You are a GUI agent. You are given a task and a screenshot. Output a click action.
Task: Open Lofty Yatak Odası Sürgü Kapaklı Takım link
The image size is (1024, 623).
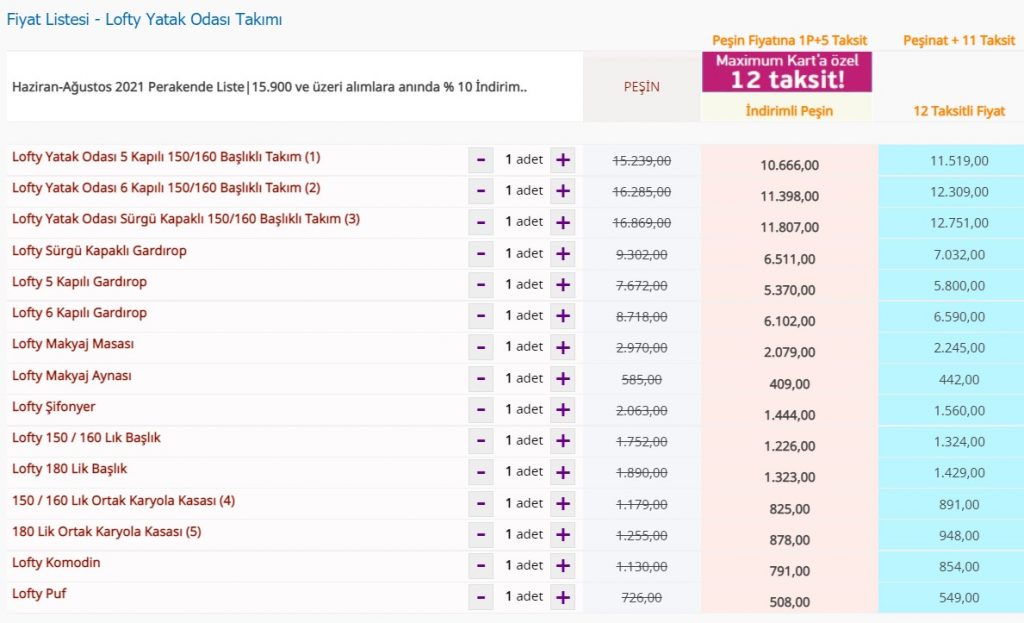point(186,219)
